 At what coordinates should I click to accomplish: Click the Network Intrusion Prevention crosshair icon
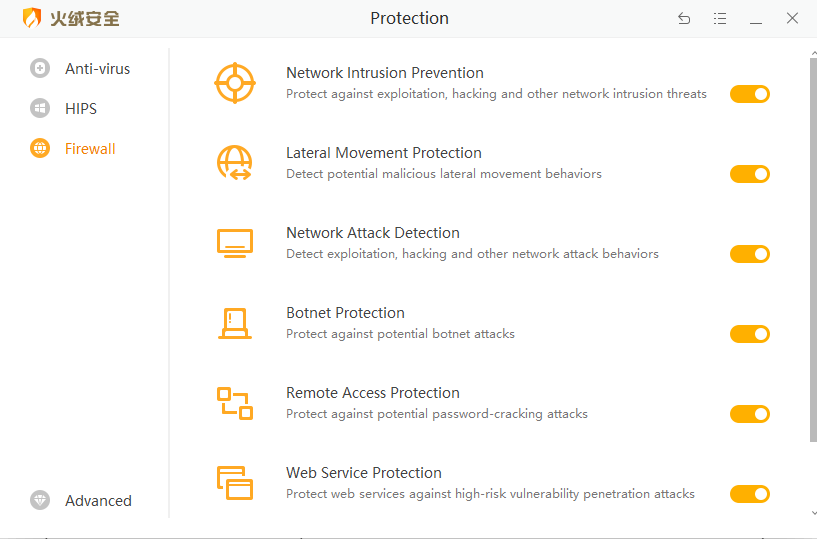[x=235, y=83]
